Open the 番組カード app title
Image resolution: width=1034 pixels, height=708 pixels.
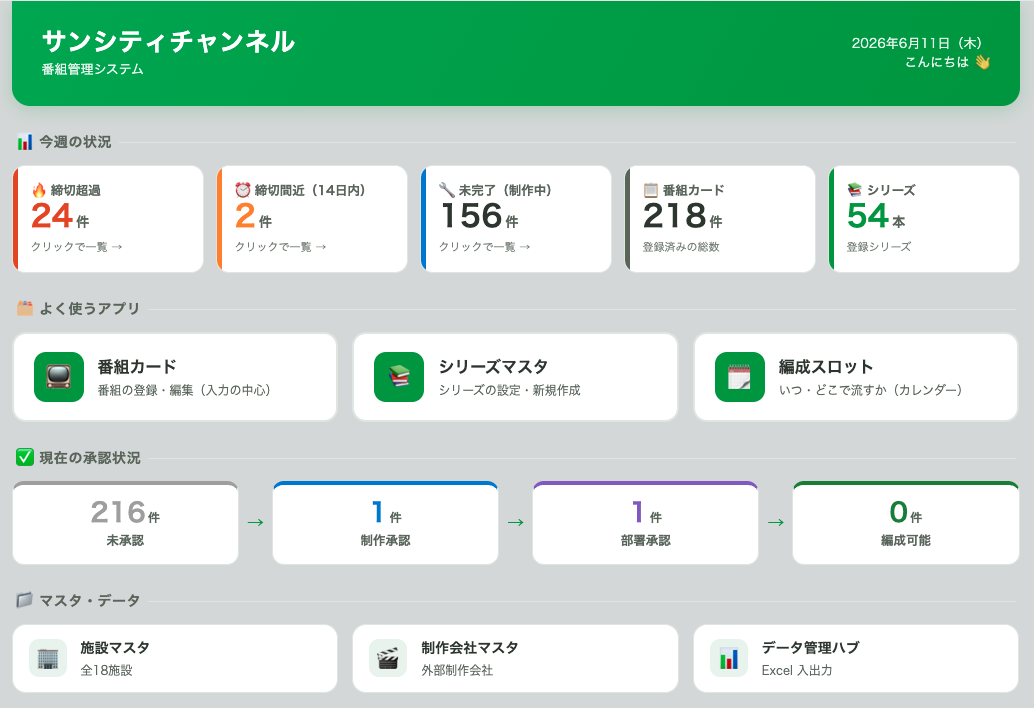click(137, 367)
